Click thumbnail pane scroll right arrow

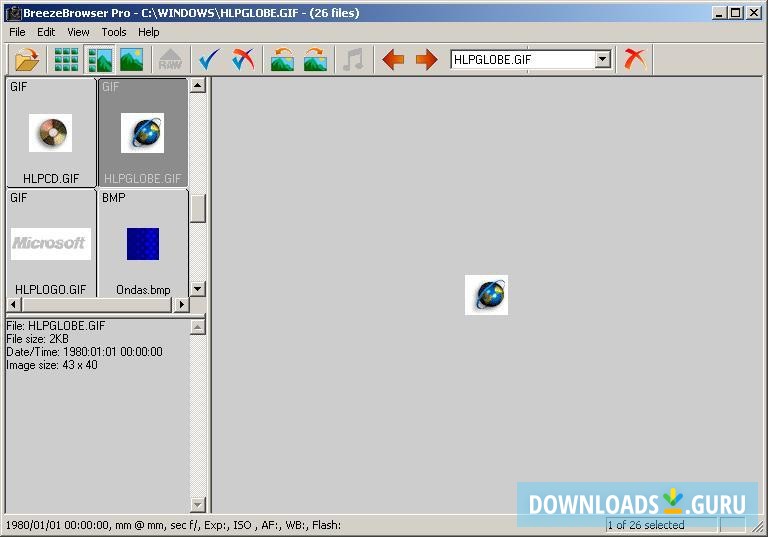[181, 304]
